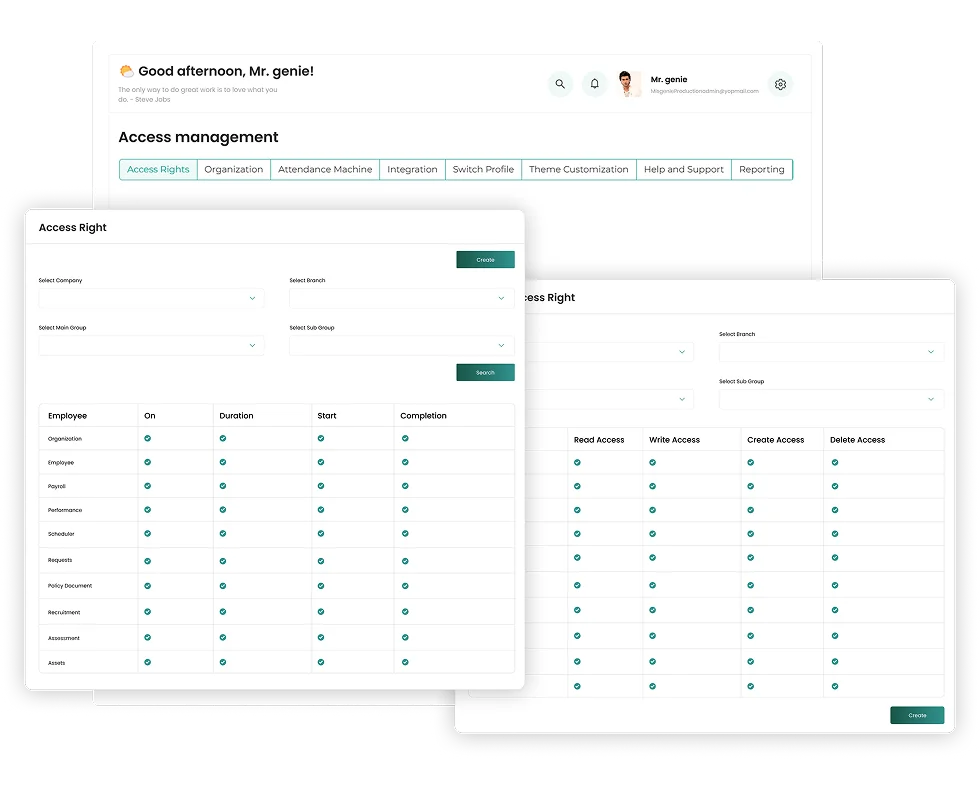Click last row checkmark under Write Access
The image size is (980, 800).
(x=653, y=686)
